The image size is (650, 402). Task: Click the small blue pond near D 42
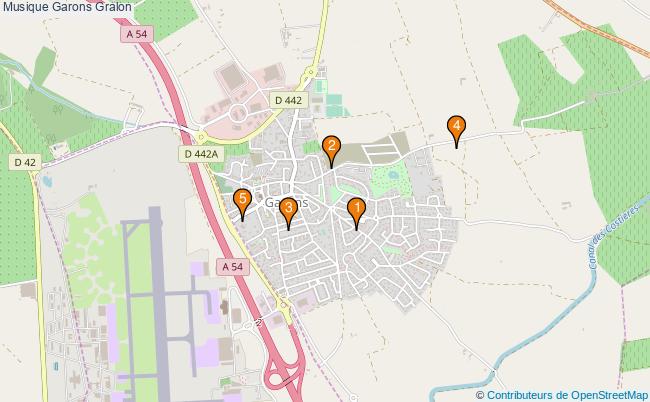(47, 181)
